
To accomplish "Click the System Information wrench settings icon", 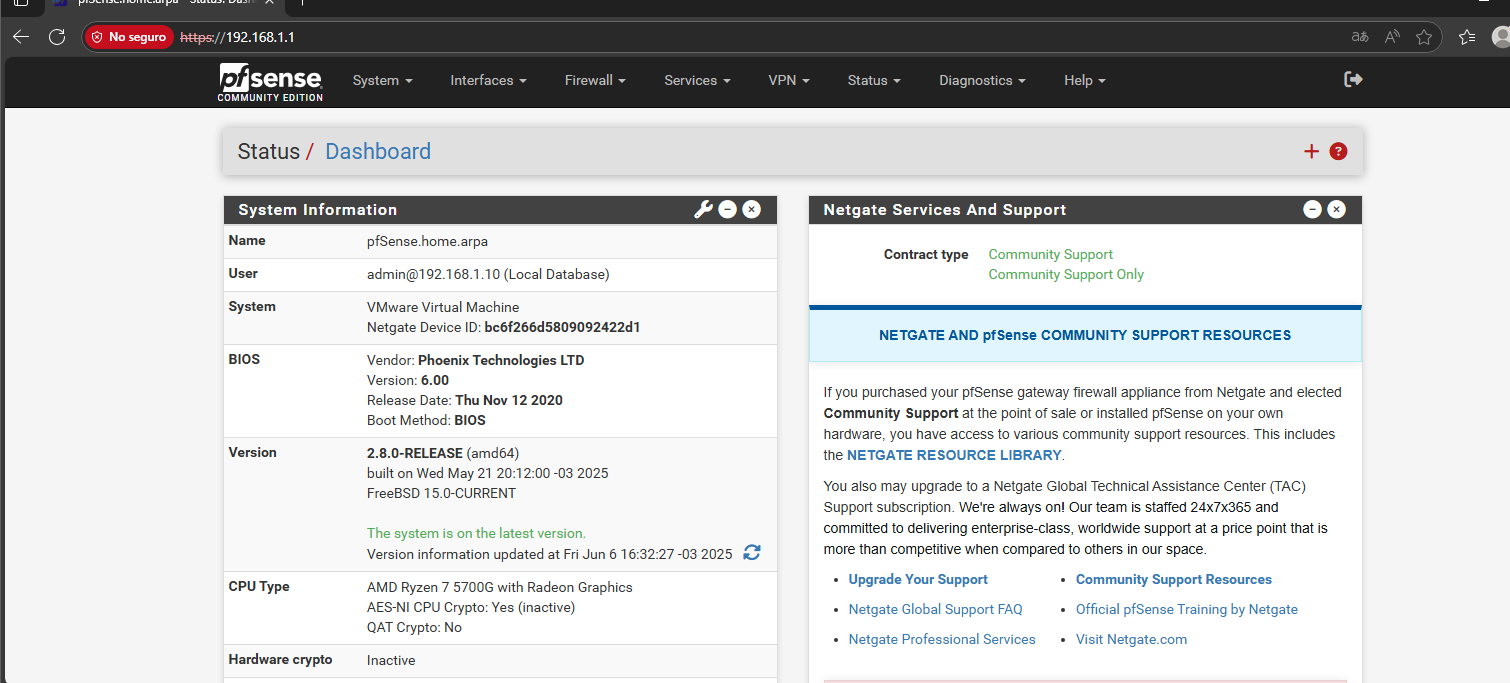I will point(703,209).
